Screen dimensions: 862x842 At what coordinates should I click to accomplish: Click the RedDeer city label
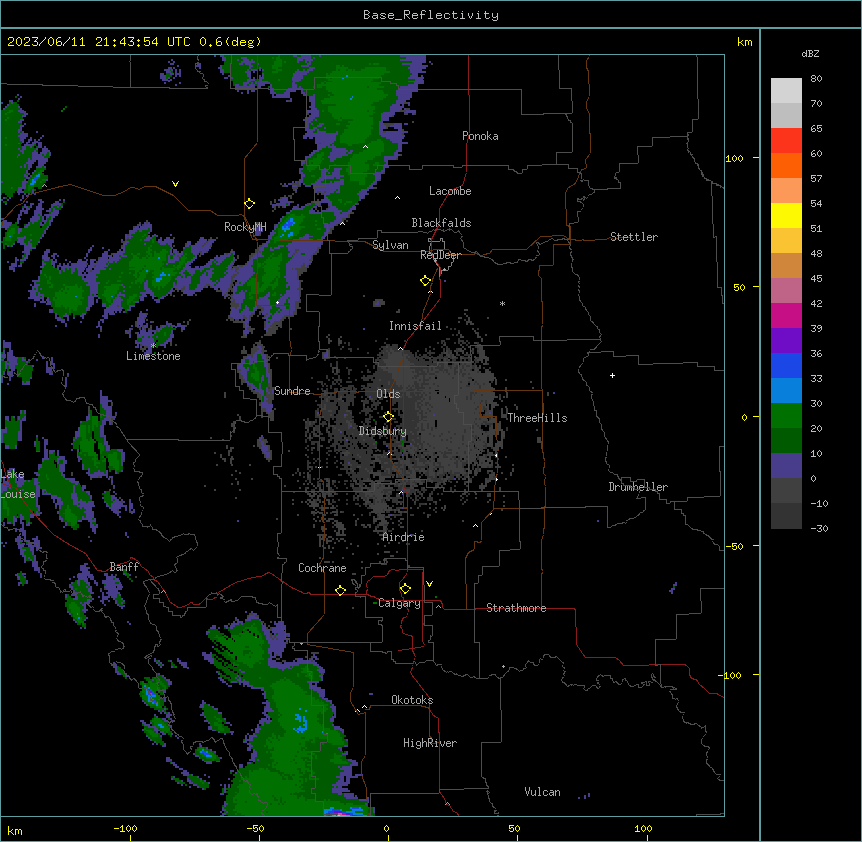440,255
